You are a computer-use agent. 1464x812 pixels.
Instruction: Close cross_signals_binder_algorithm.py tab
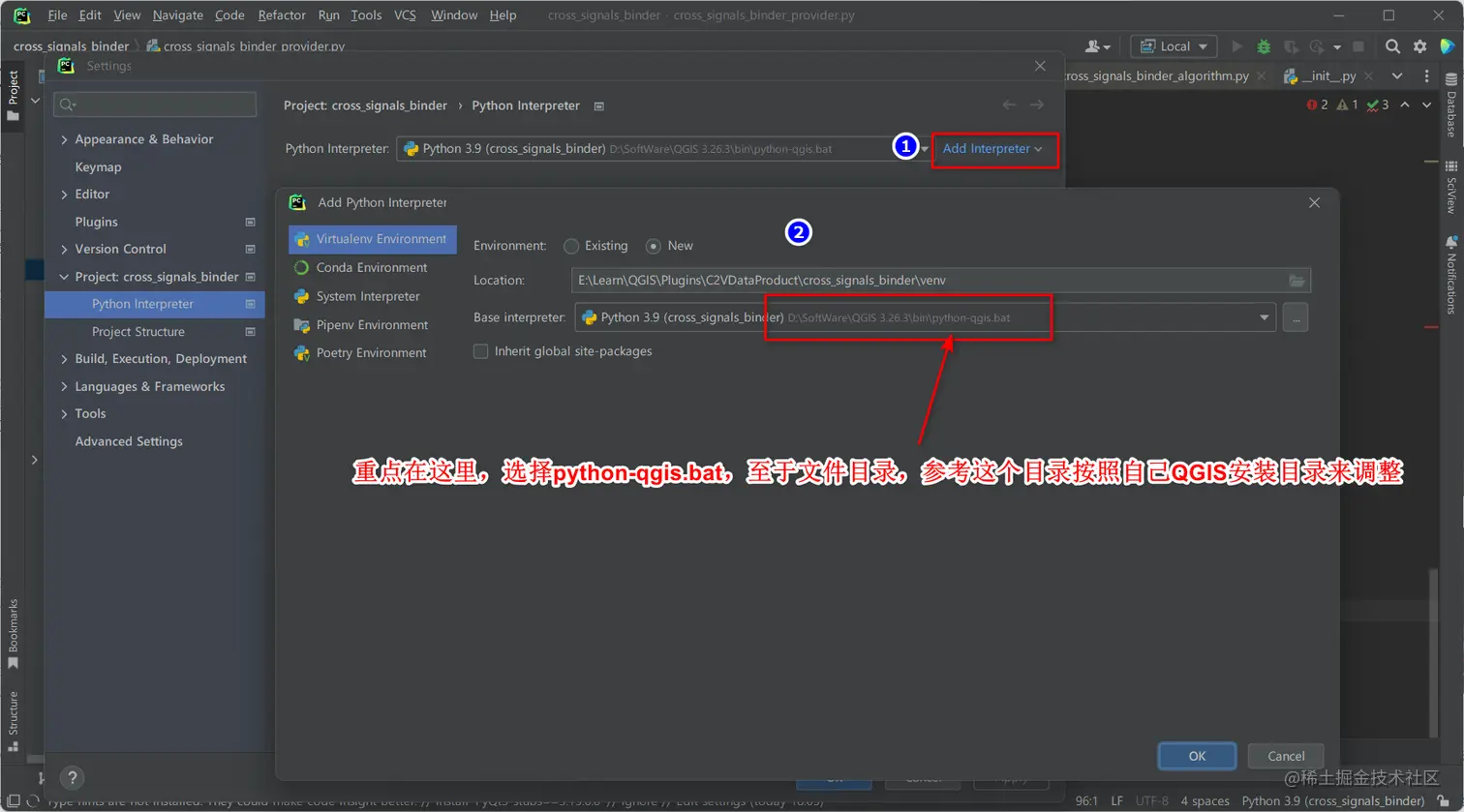(x=1263, y=76)
